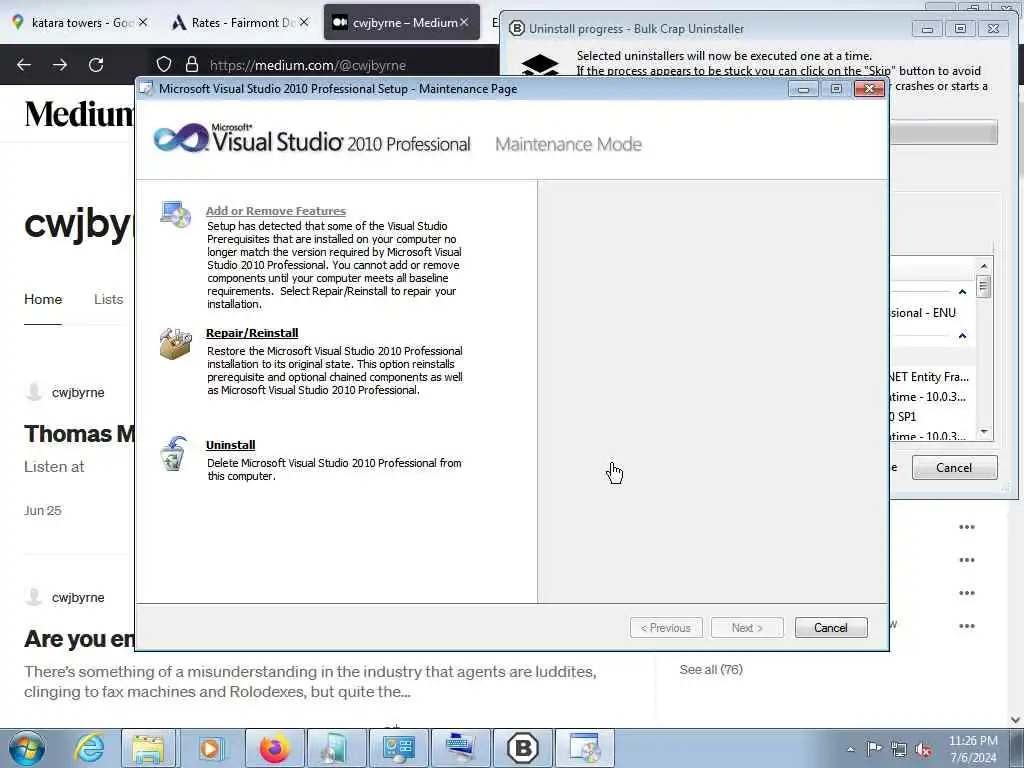Viewport: 1024px width, 768px height.
Task: Open the Bulk Crap Uninstaller taskbar icon
Action: click(523, 748)
